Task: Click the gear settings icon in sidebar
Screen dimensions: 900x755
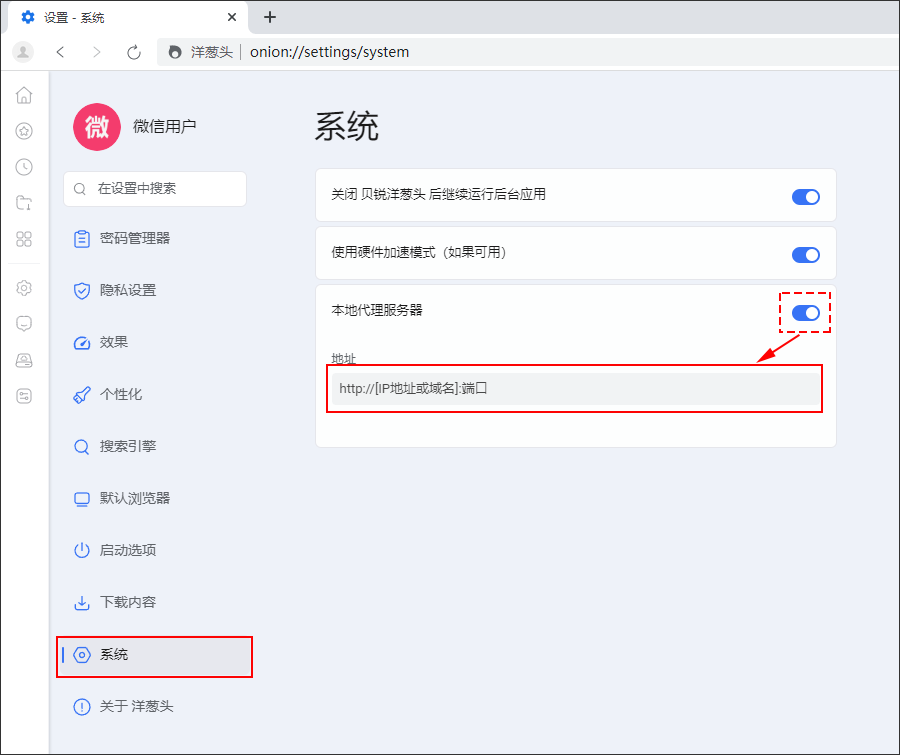Action: (24, 288)
